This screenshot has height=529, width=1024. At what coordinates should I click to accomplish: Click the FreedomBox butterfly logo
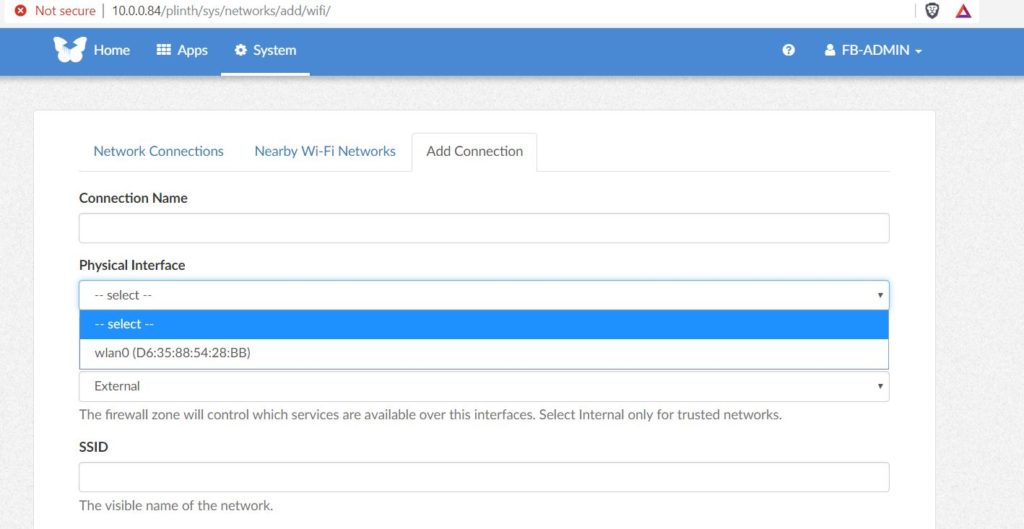pyautogui.click(x=70, y=50)
